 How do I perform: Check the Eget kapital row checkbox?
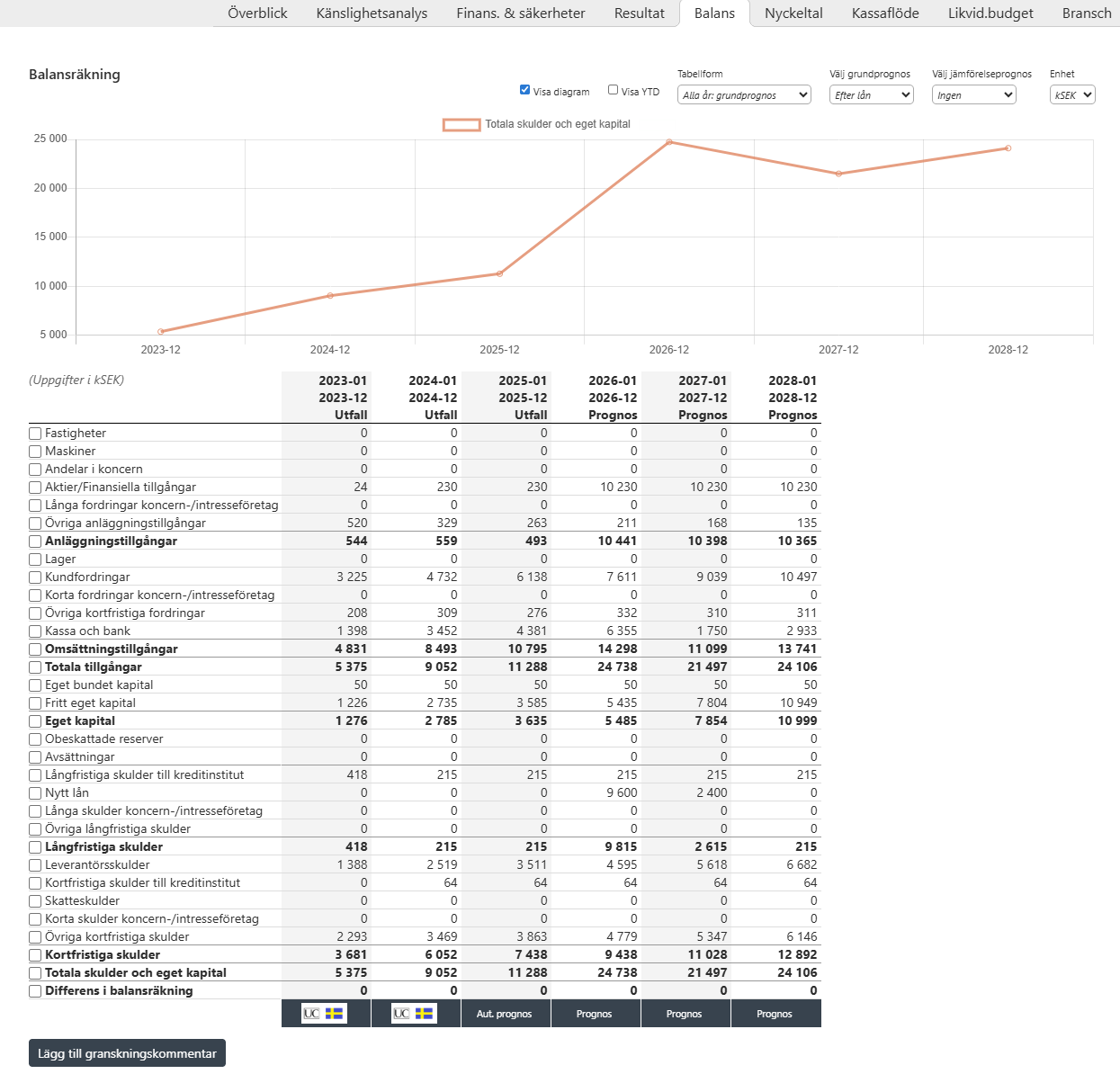click(35, 721)
